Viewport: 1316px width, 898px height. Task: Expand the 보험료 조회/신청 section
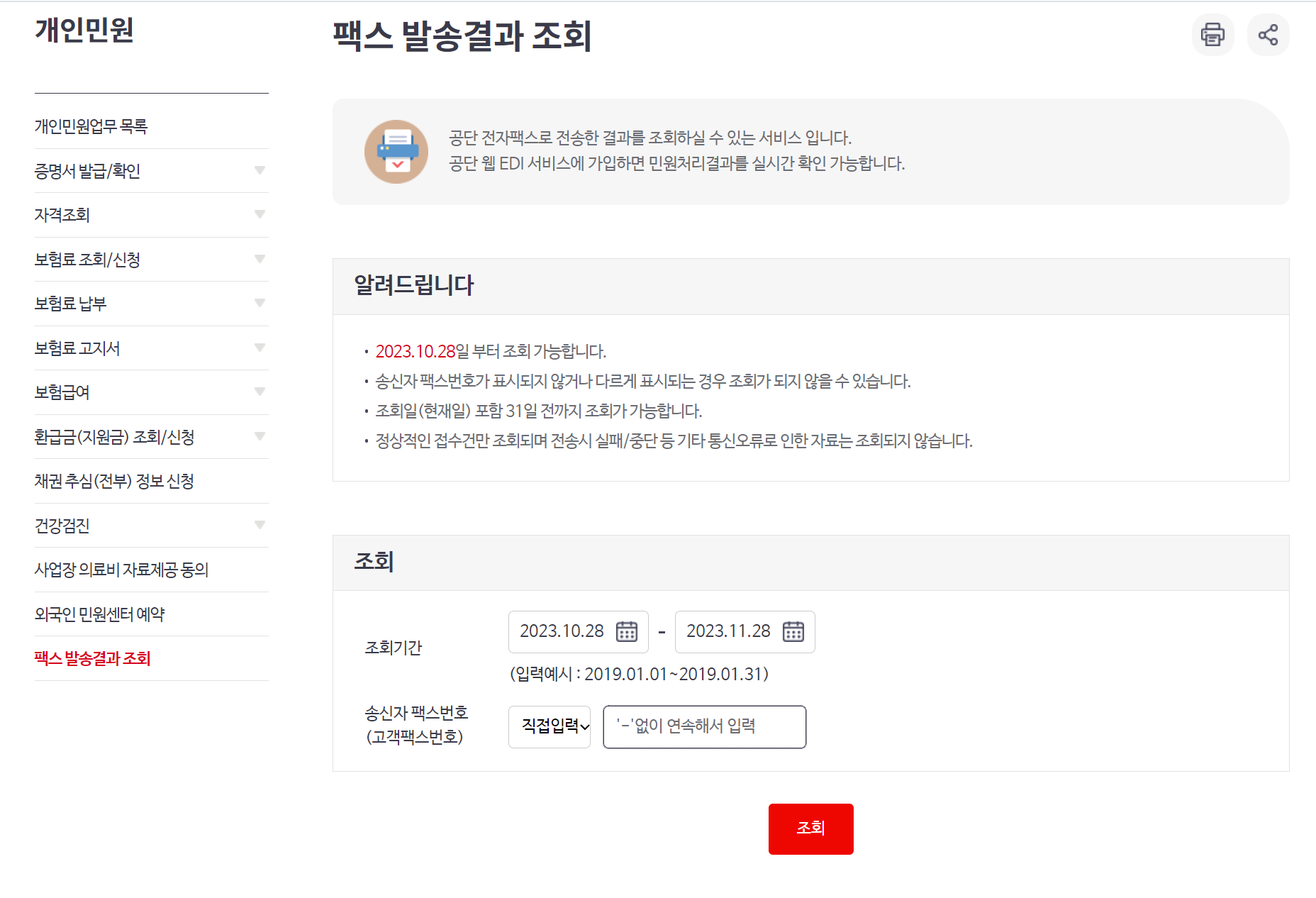260,259
